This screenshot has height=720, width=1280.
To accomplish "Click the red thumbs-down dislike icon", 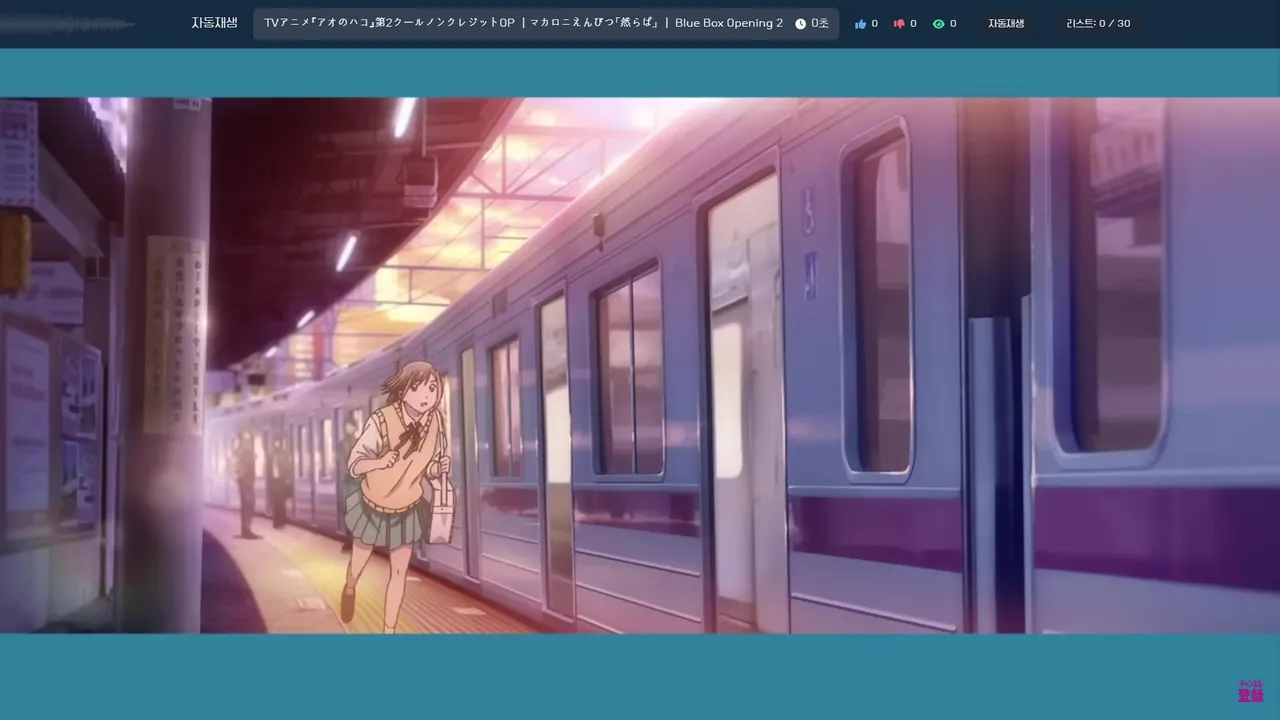I will [x=899, y=24].
